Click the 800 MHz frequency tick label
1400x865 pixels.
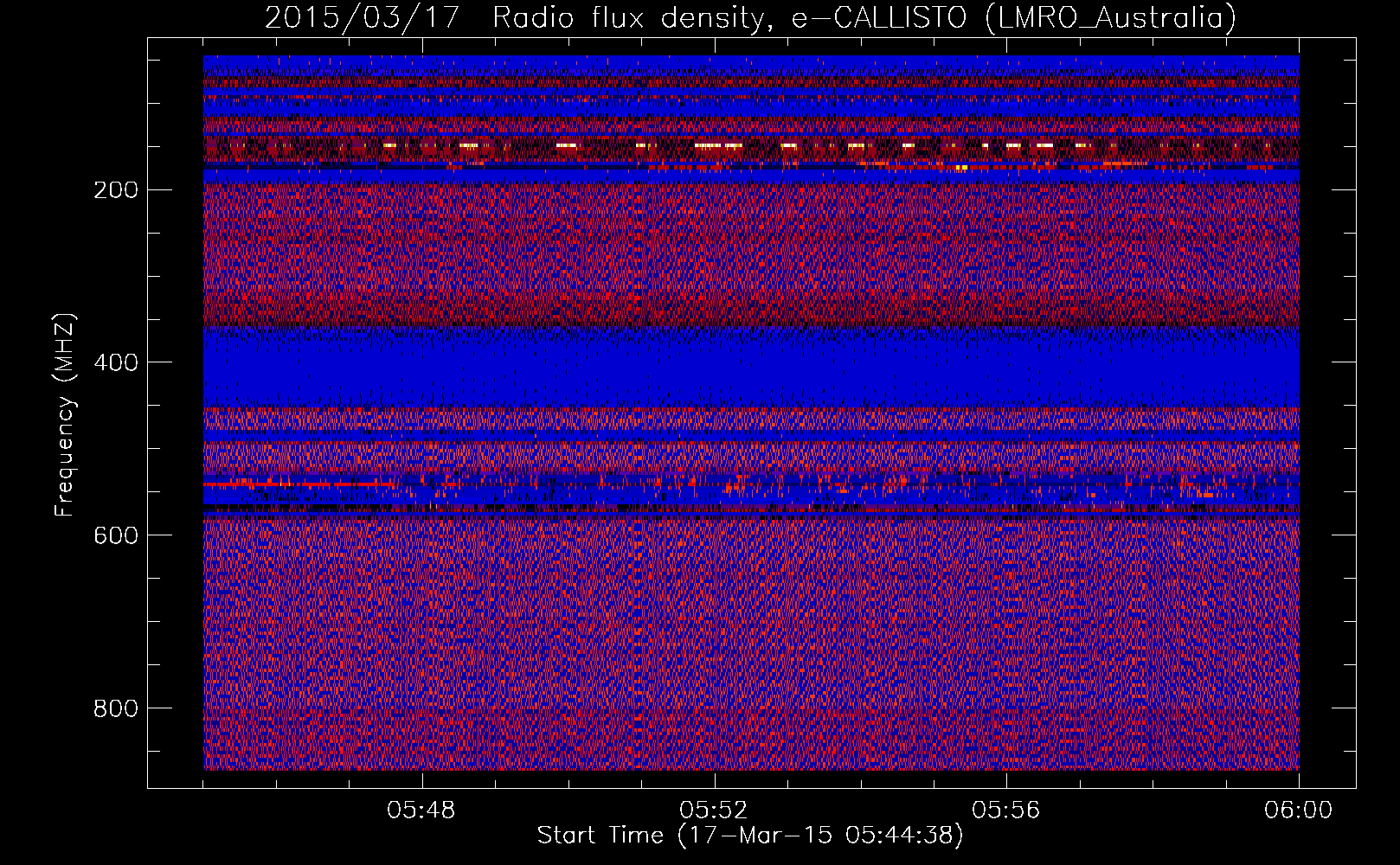pyautogui.click(x=115, y=708)
